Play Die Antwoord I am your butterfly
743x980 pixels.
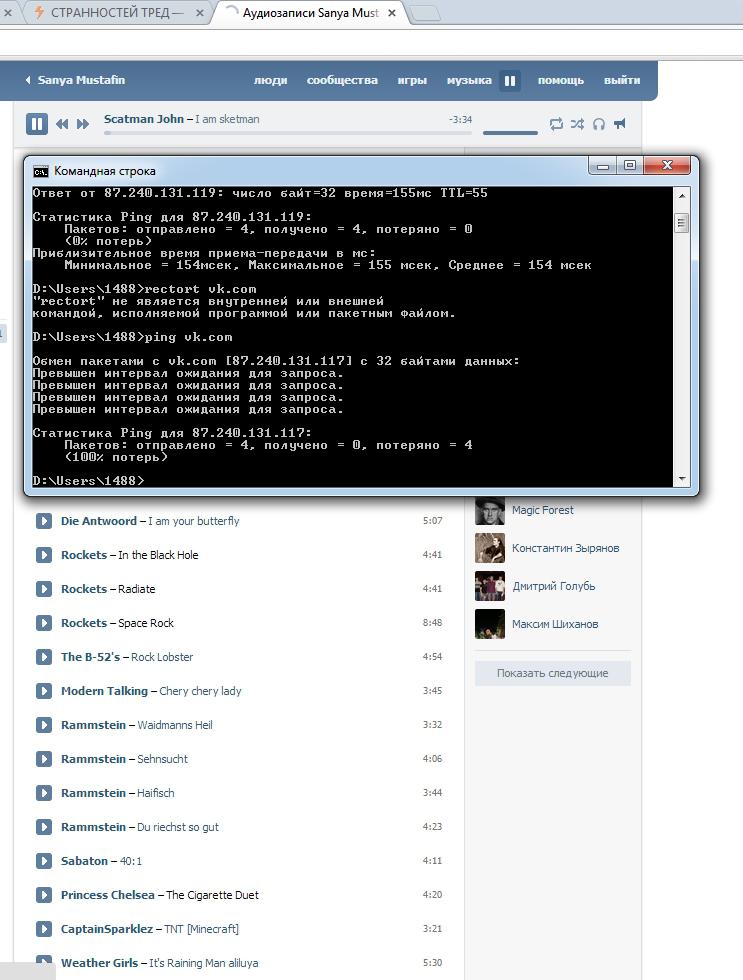pyautogui.click(x=44, y=521)
